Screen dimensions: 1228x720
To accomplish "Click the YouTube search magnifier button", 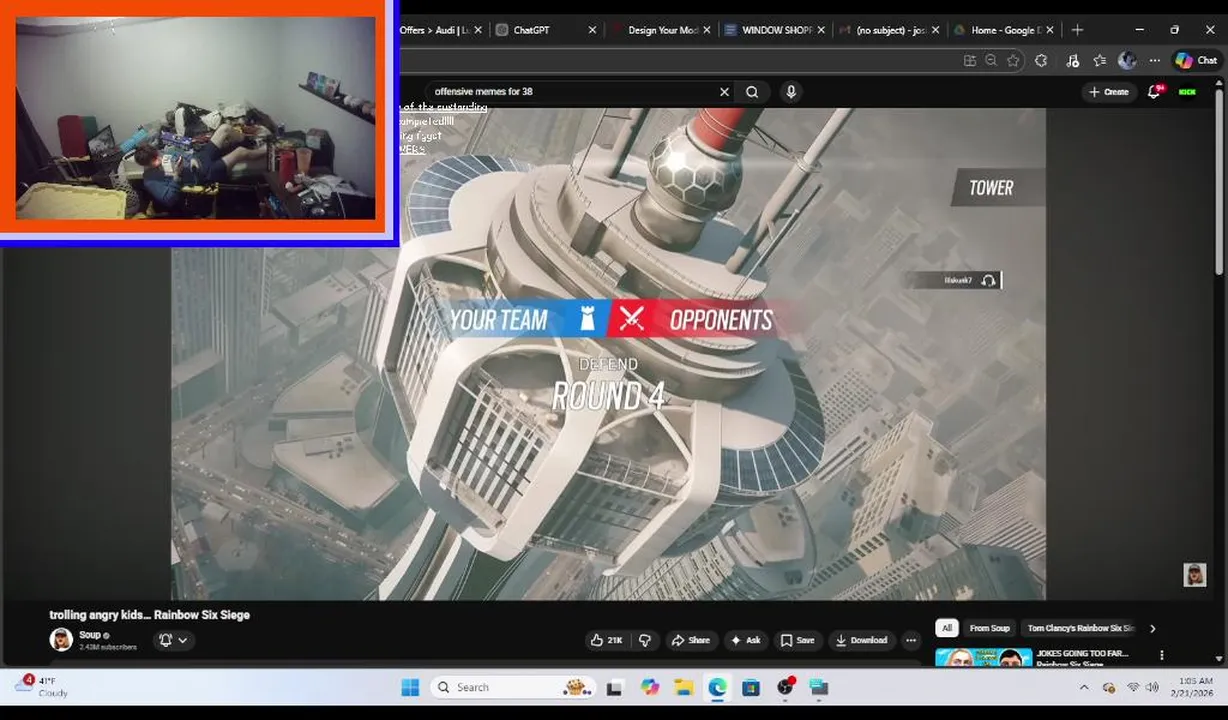I will (x=752, y=92).
